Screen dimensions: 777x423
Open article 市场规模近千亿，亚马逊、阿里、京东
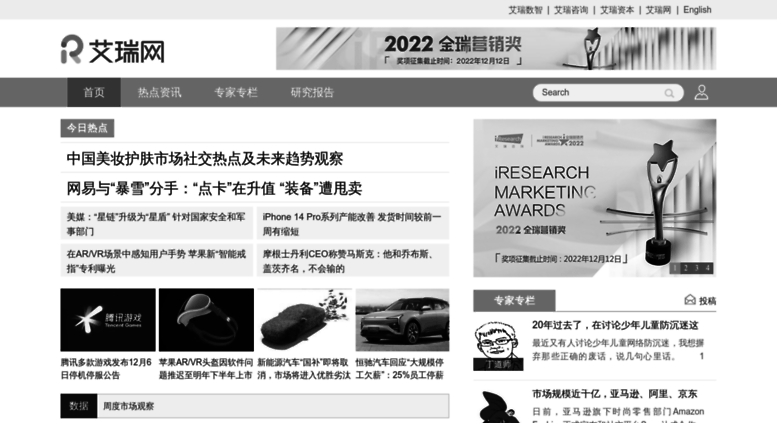pos(614,394)
